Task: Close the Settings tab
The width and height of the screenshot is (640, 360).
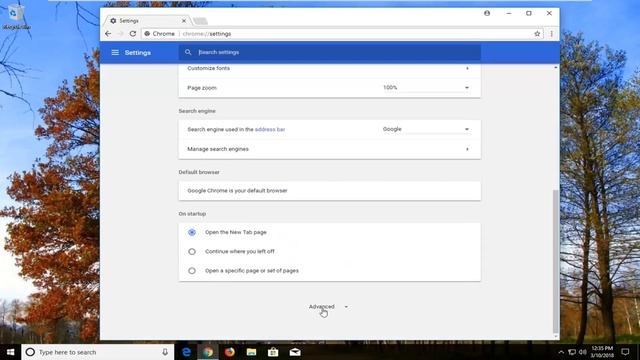Action: 184,21
